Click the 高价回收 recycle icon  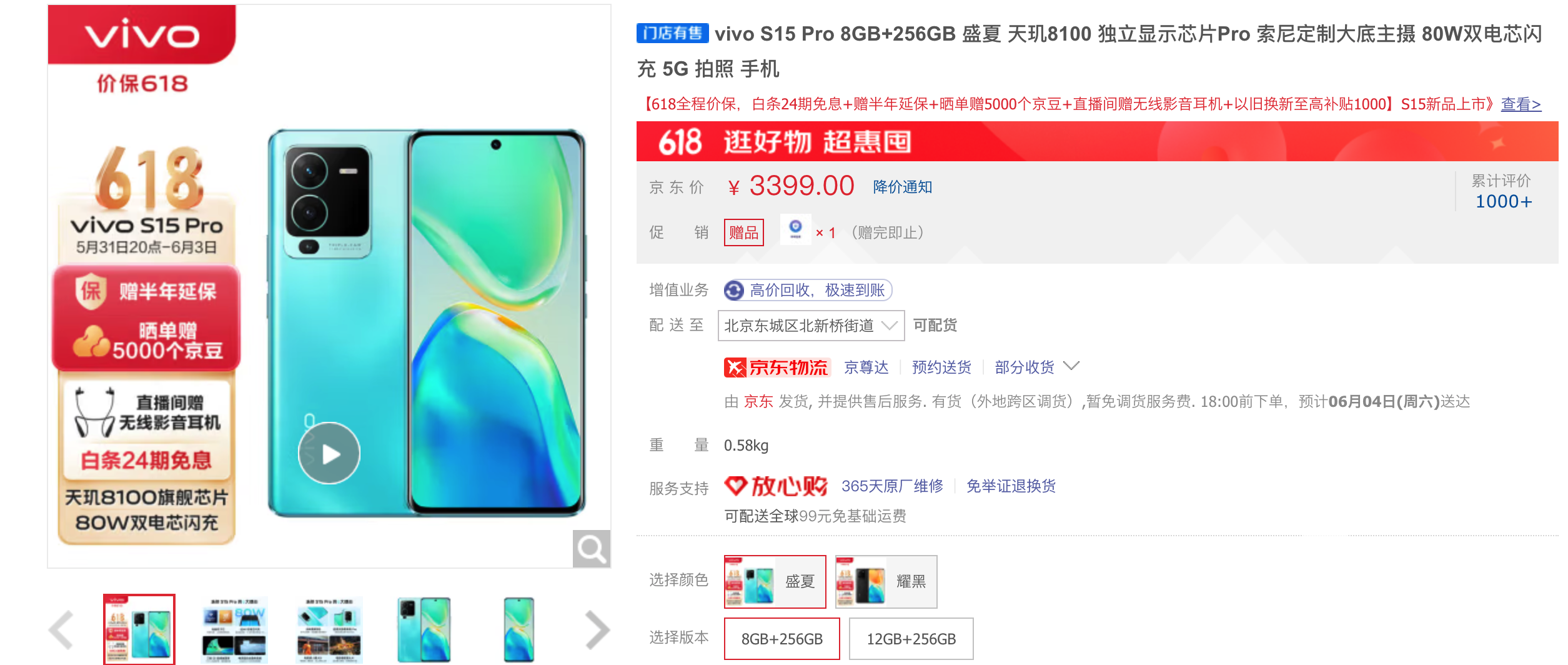[734, 290]
